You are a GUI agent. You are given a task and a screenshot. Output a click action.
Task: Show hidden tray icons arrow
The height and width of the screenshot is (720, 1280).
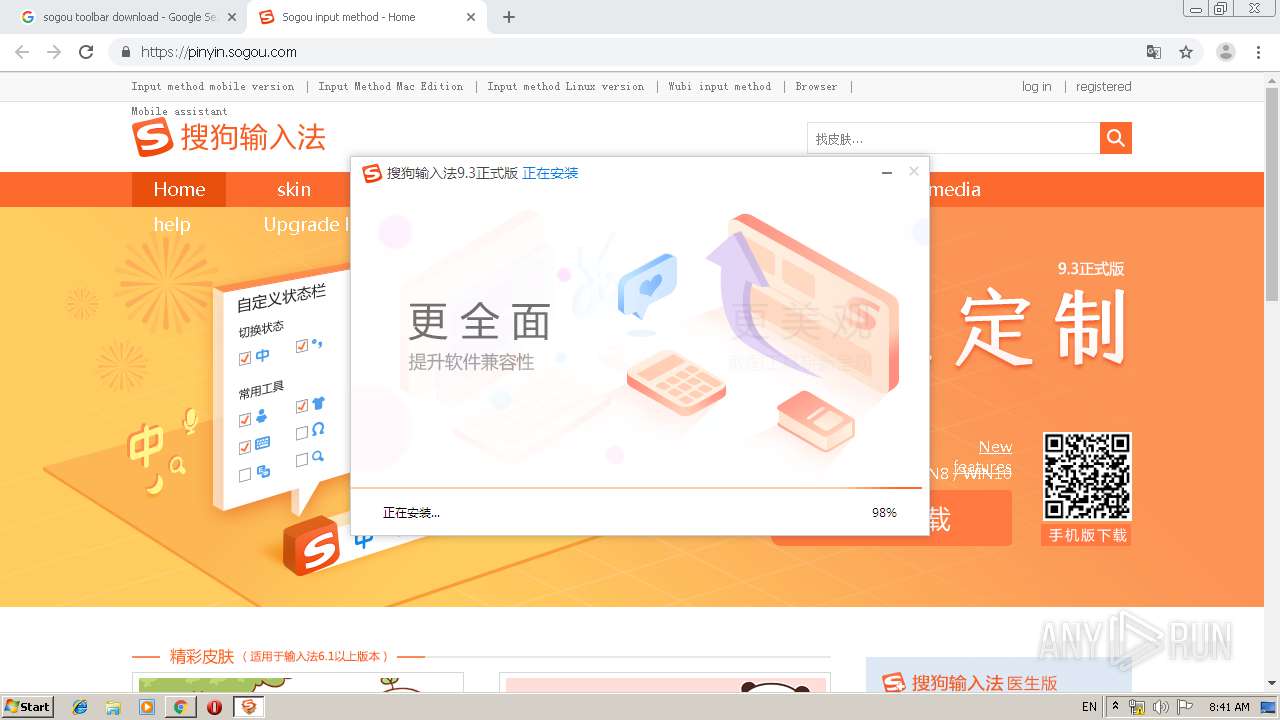tap(1115, 706)
